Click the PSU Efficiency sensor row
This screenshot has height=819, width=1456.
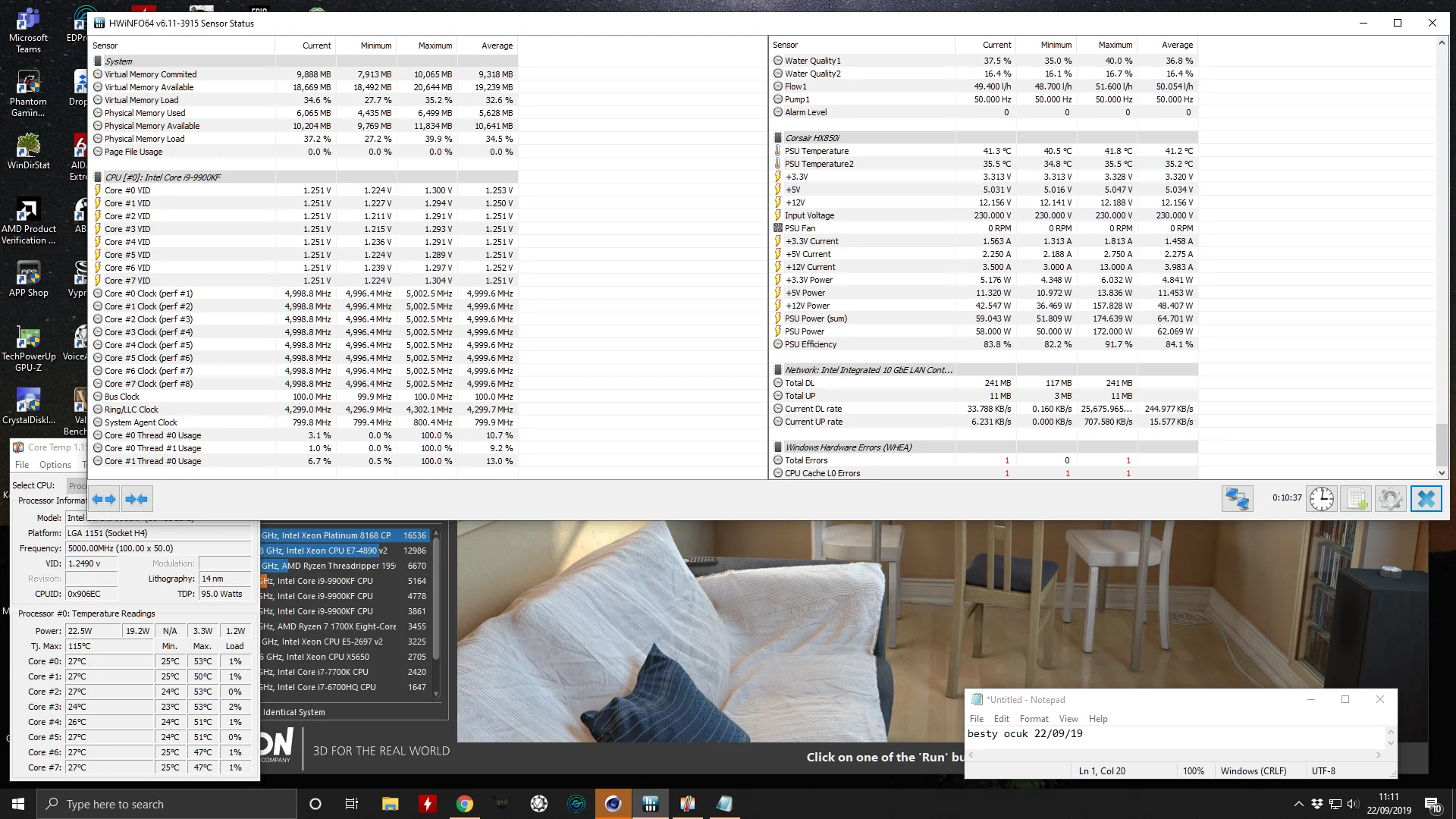[x=986, y=344]
